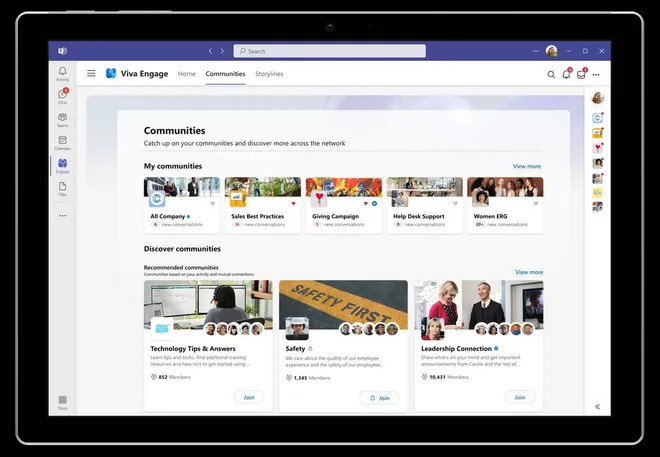
Task: Open Viva Engage search magnifier icon
Action: pyautogui.click(x=551, y=74)
